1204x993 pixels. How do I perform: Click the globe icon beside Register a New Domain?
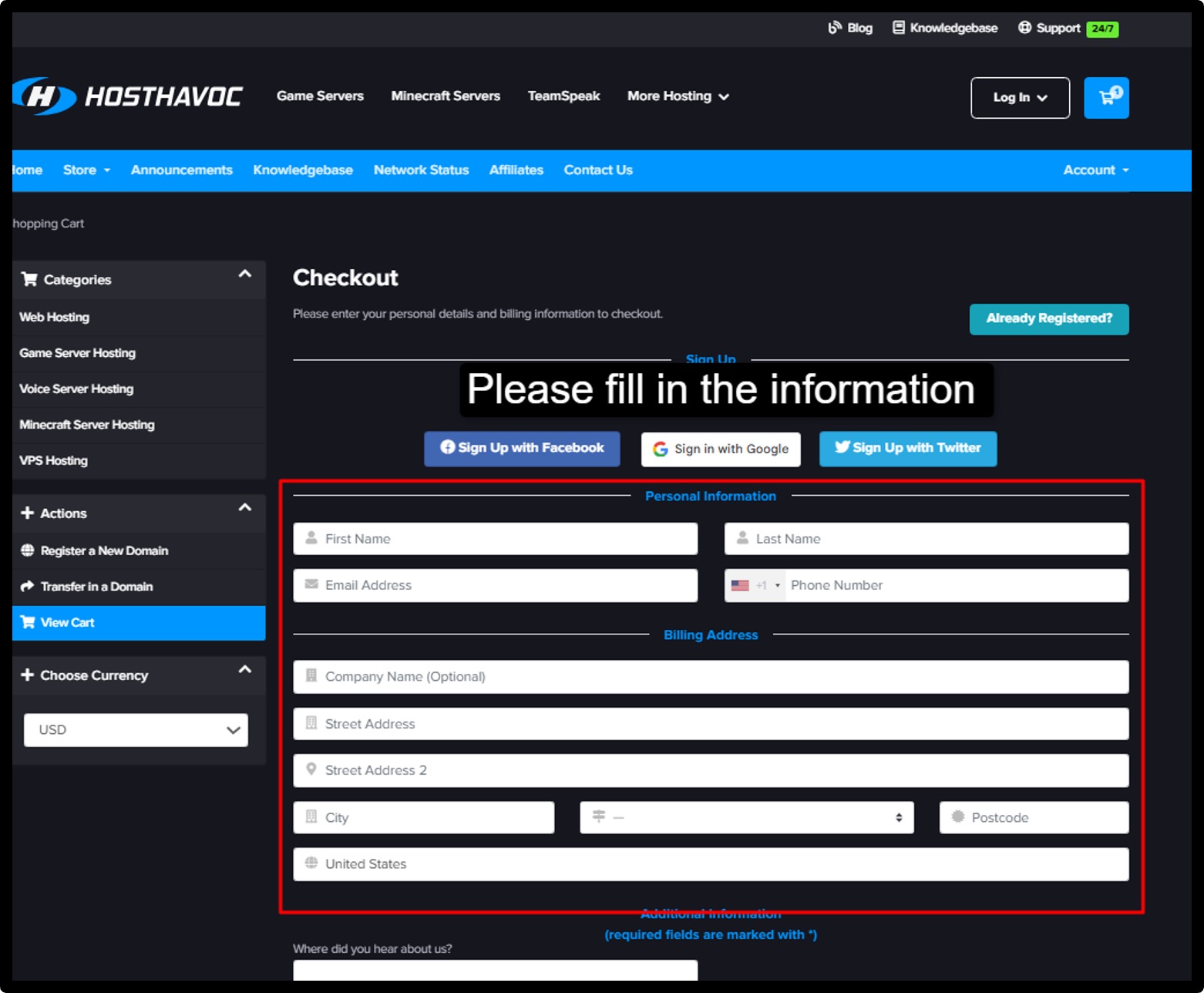(29, 550)
